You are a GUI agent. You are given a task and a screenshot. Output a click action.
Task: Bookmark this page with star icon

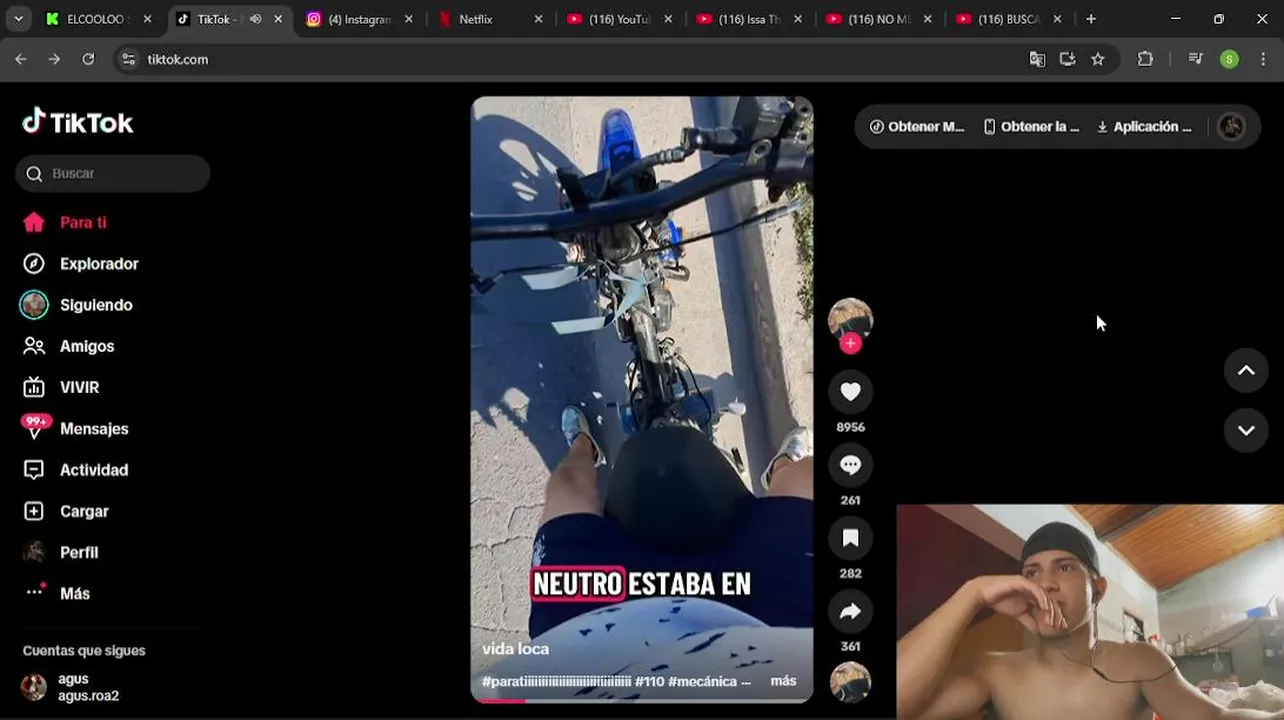(1098, 59)
